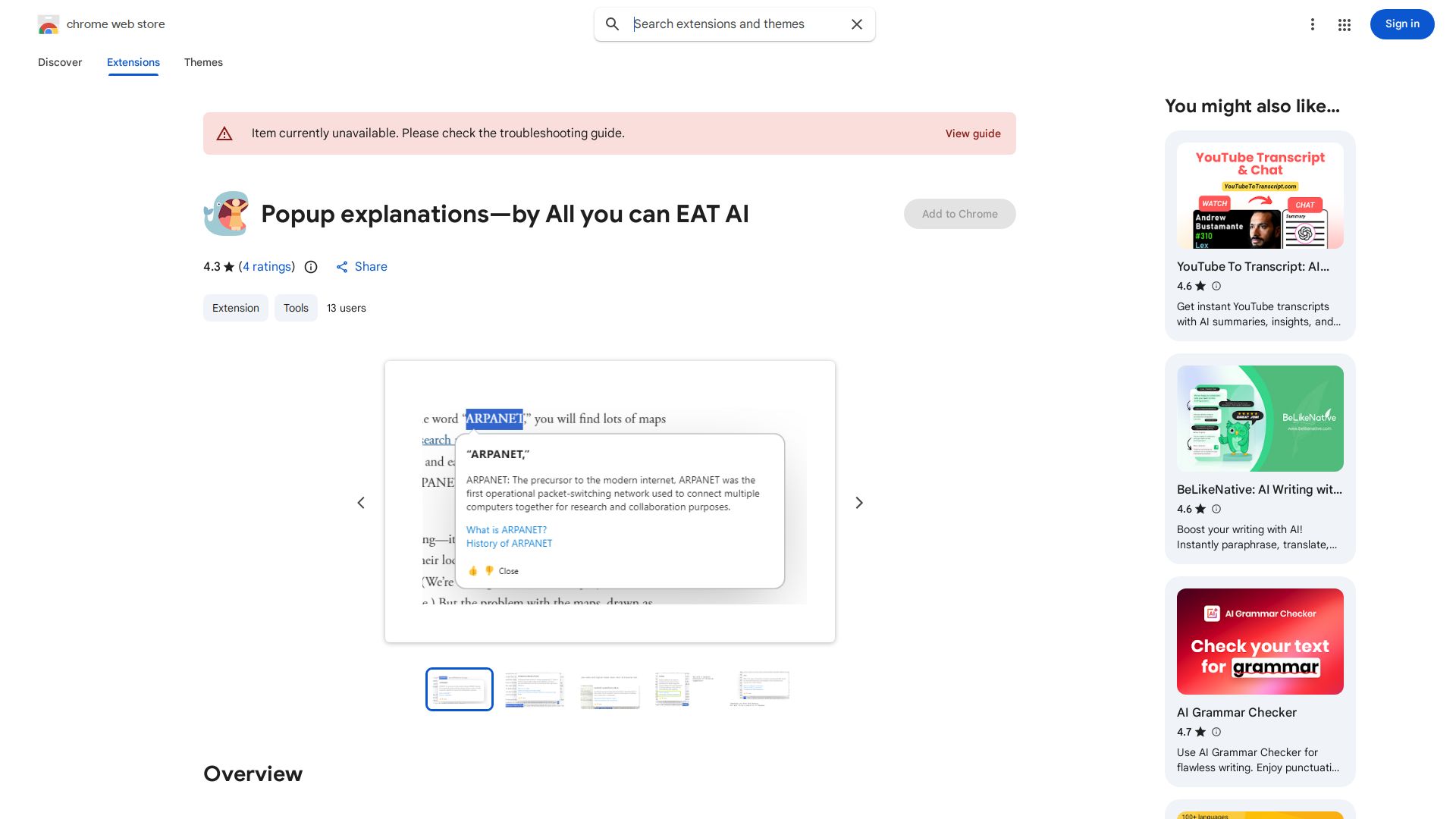The width and height of the screenshot is (1456, 819).
Task: Click the info icon beside AI Grammar Checker rating
Action: (1216, 732)
